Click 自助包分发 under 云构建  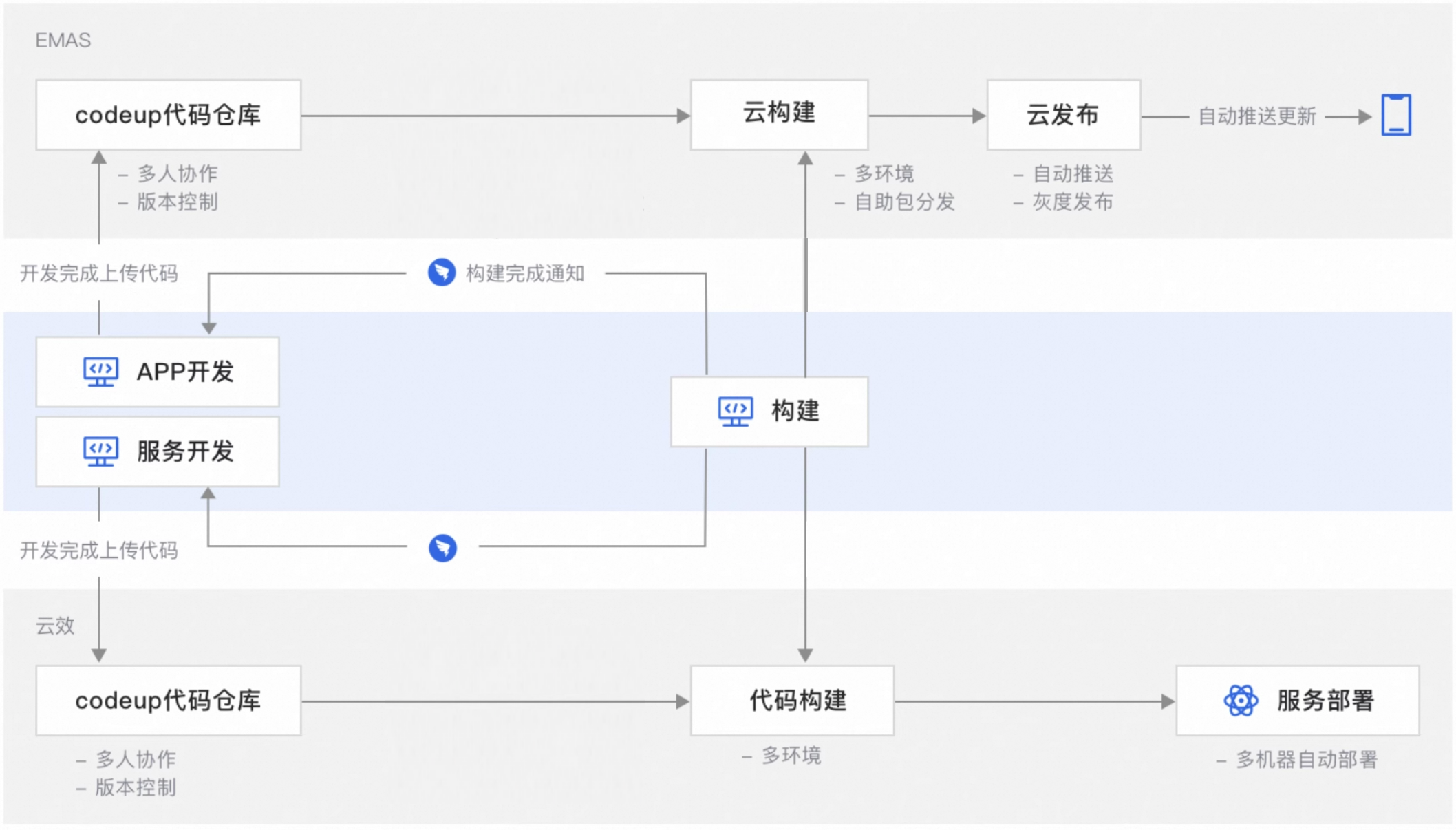click(905, 202)
